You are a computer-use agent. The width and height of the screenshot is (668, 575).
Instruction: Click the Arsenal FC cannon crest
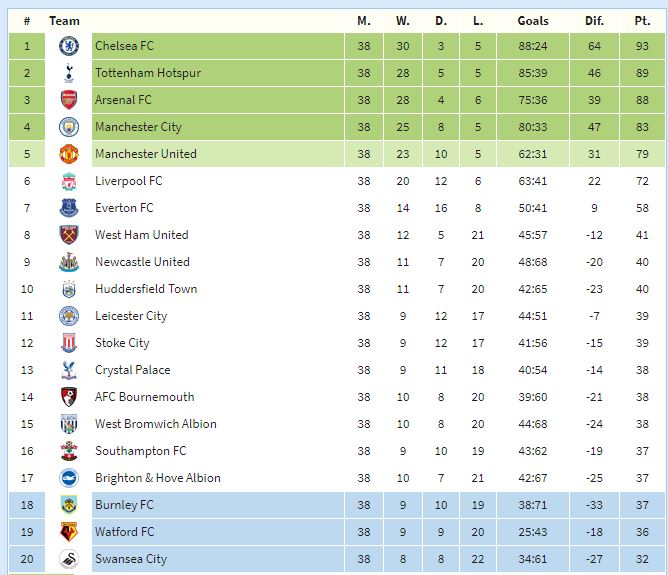pos(69,100)
